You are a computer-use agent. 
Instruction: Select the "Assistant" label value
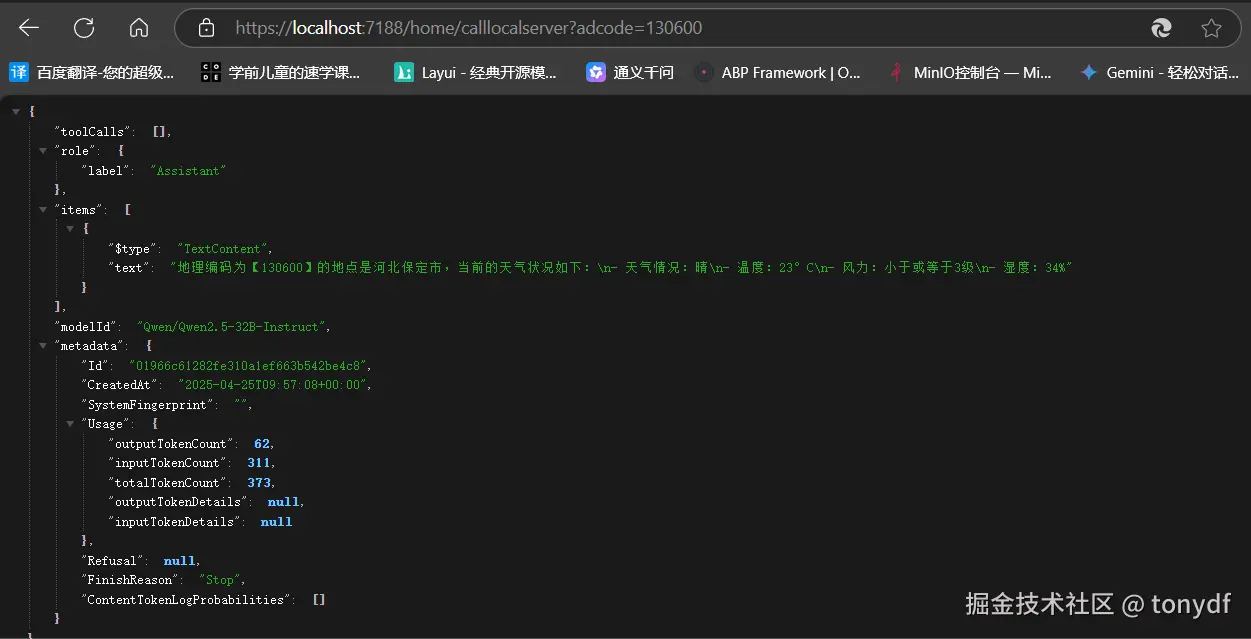(188, 171)
